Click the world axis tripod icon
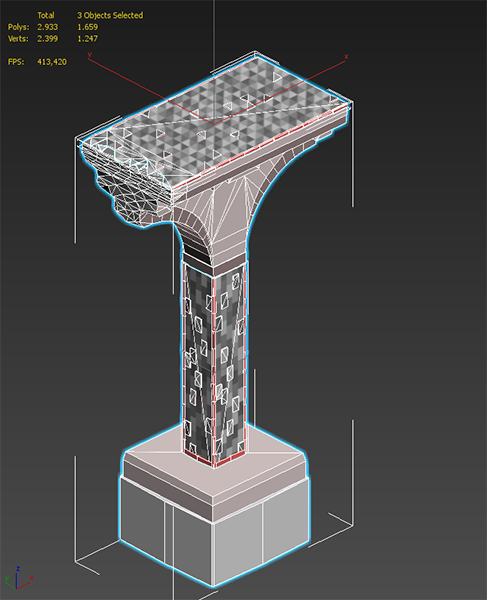 coord(18,578)
